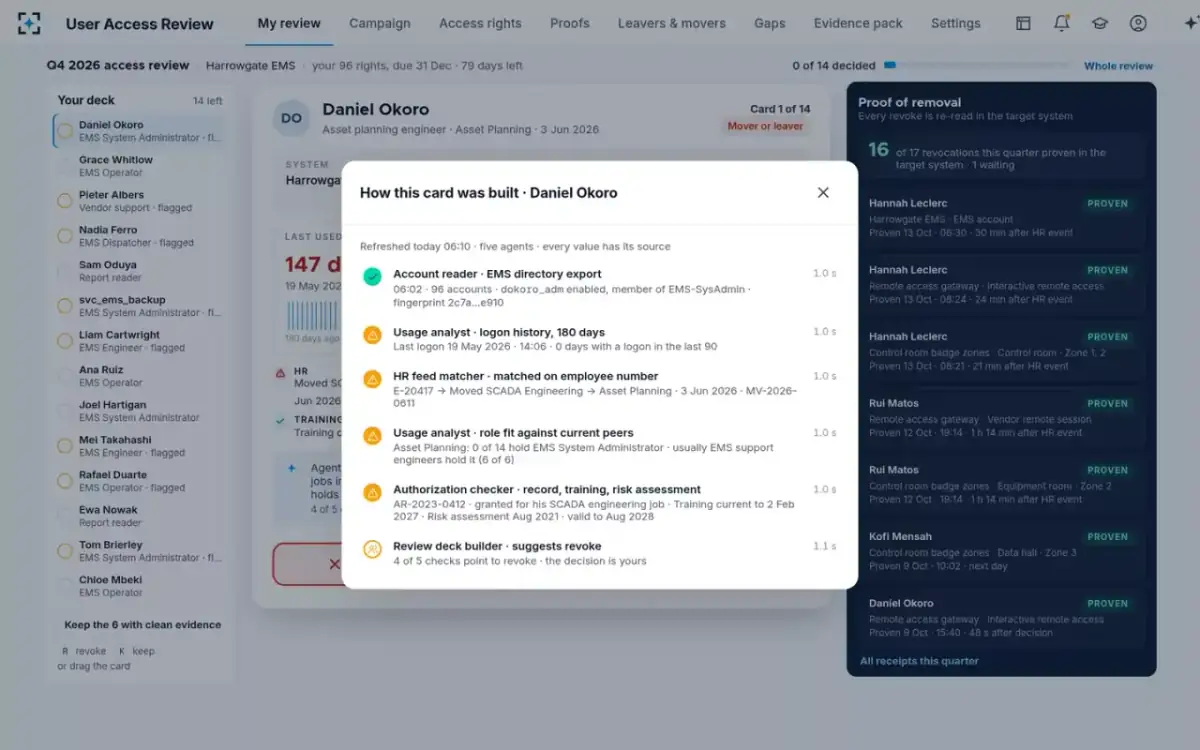Click the 1.1 s timing value

click(825, 546)
